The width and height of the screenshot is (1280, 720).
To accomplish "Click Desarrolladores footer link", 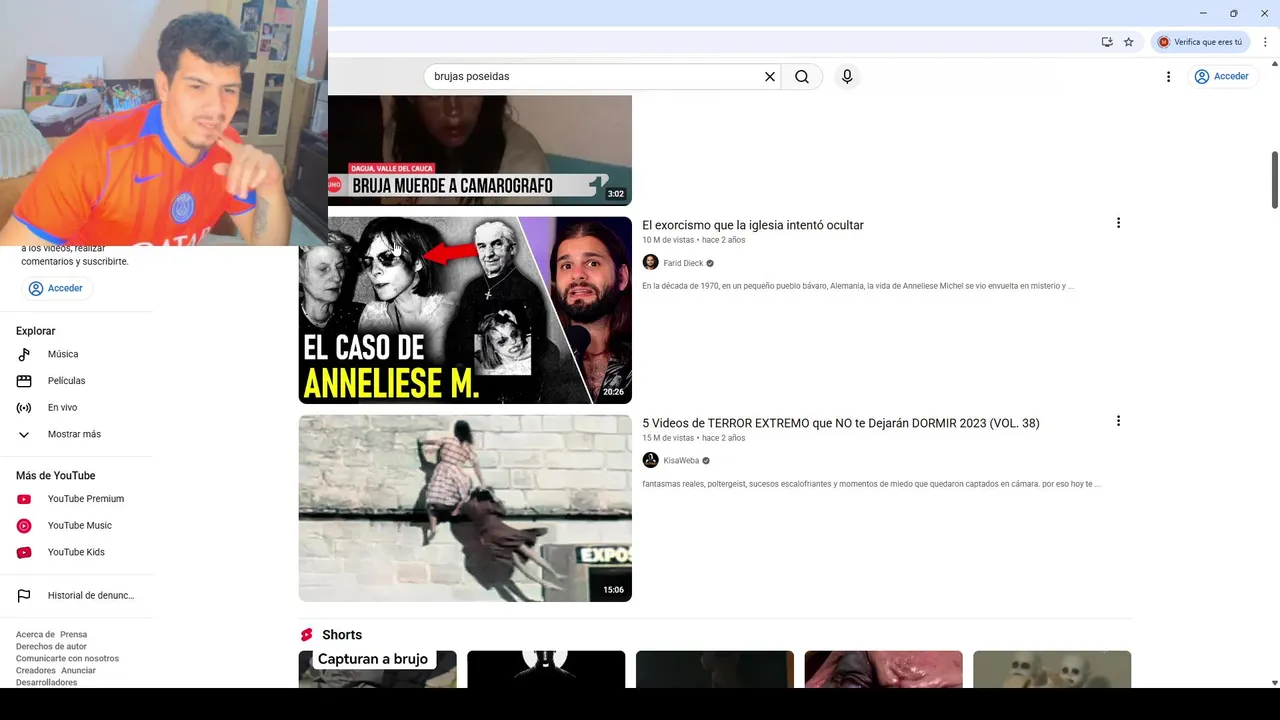I will tap(46, 683).
